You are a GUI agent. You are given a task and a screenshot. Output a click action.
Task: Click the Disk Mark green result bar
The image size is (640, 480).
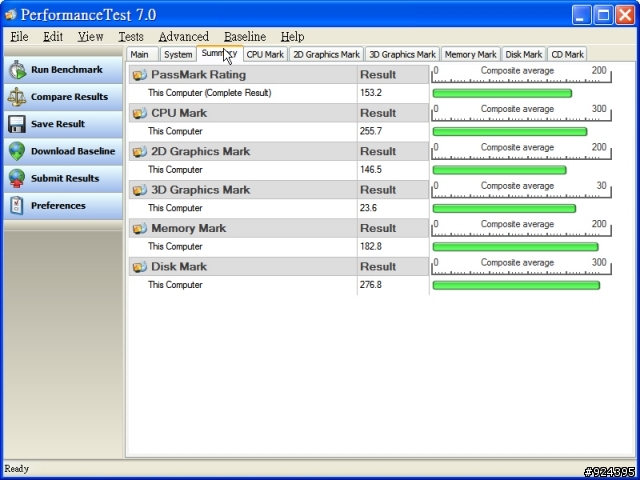516,285
